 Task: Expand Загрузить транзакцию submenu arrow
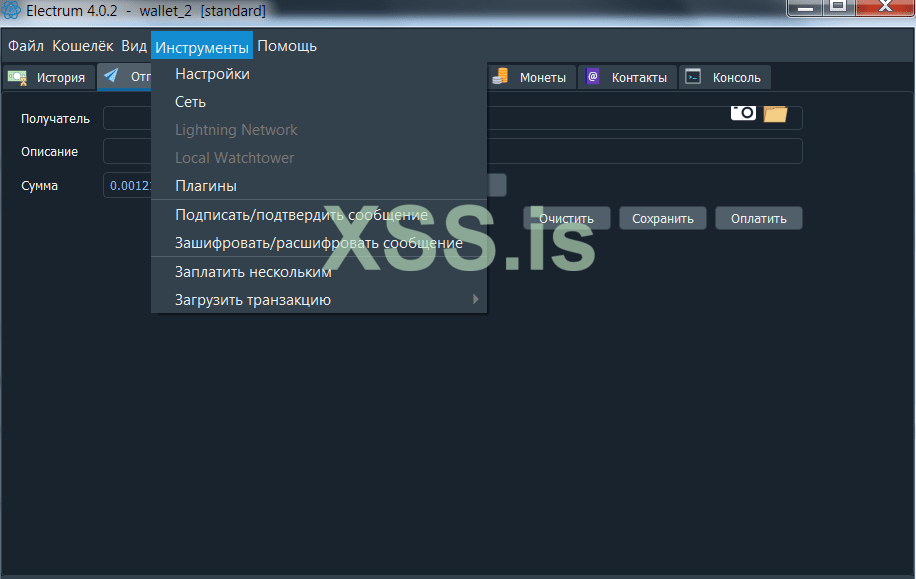click(x=476, y=299)
